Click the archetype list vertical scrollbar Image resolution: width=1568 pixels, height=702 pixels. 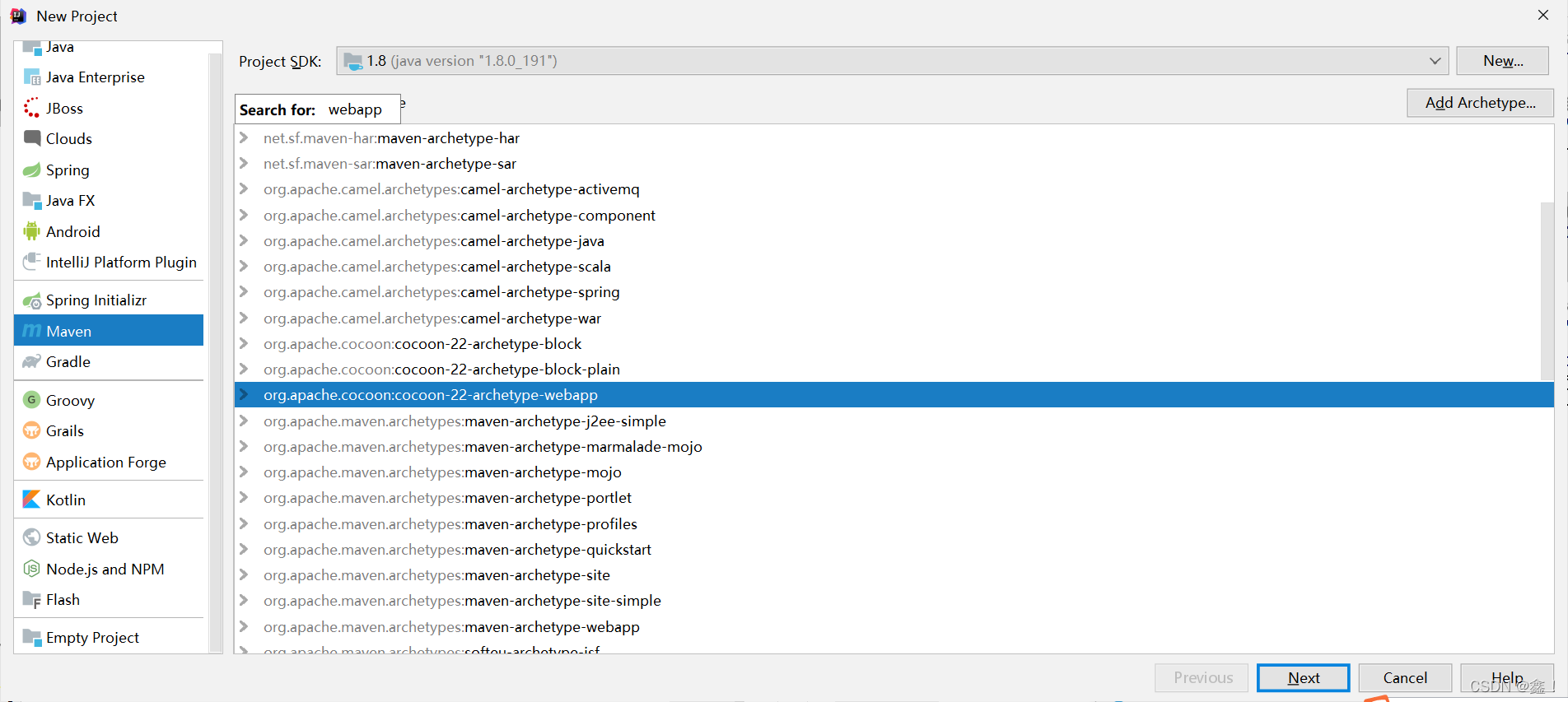(1547, 291)
